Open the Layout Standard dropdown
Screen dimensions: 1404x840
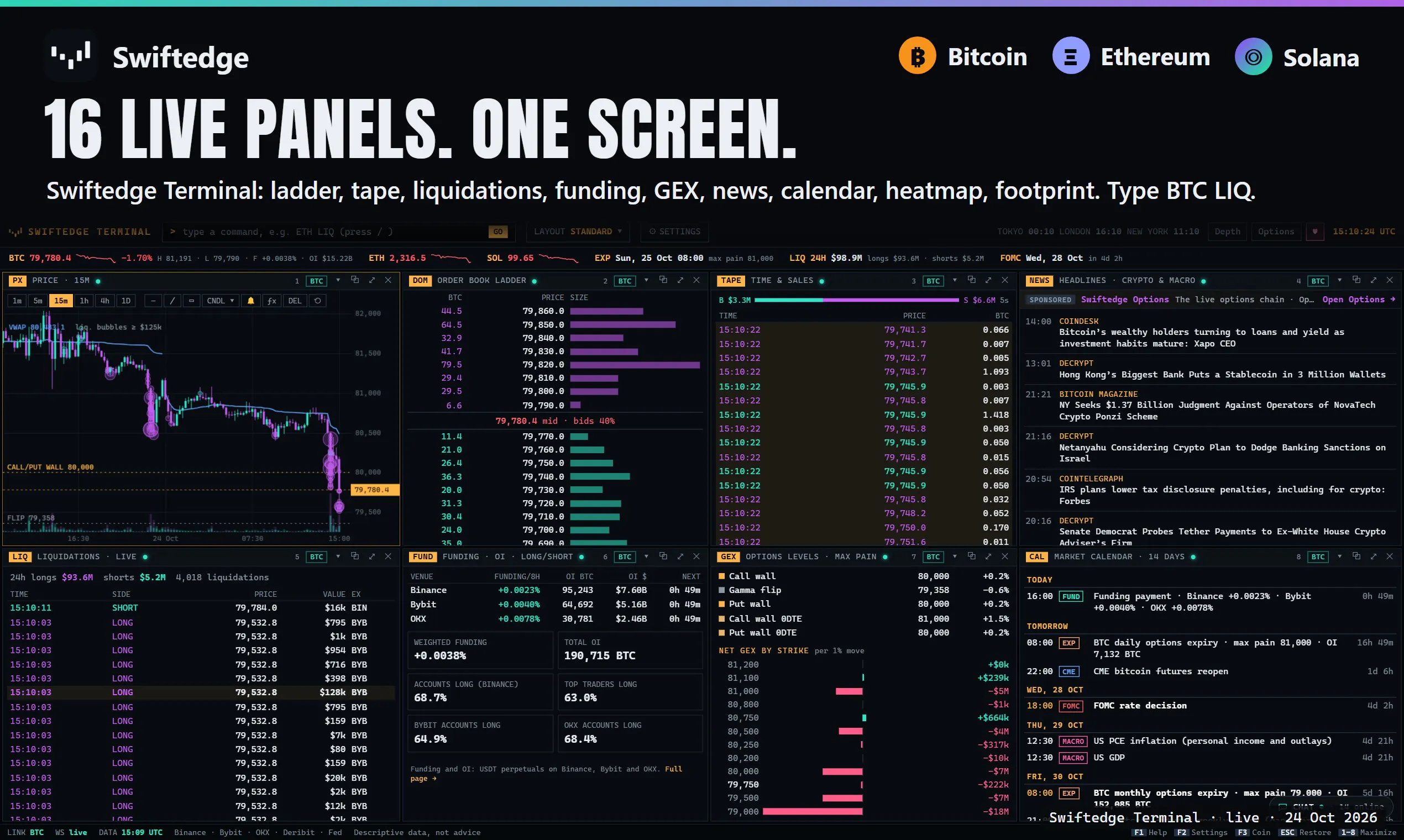(x=578, y=232)
